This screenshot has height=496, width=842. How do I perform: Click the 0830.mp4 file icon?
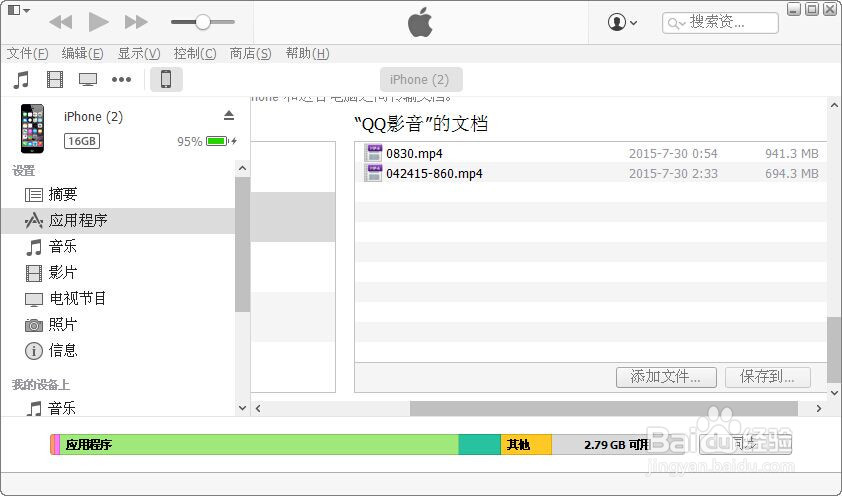pos(373,154)
